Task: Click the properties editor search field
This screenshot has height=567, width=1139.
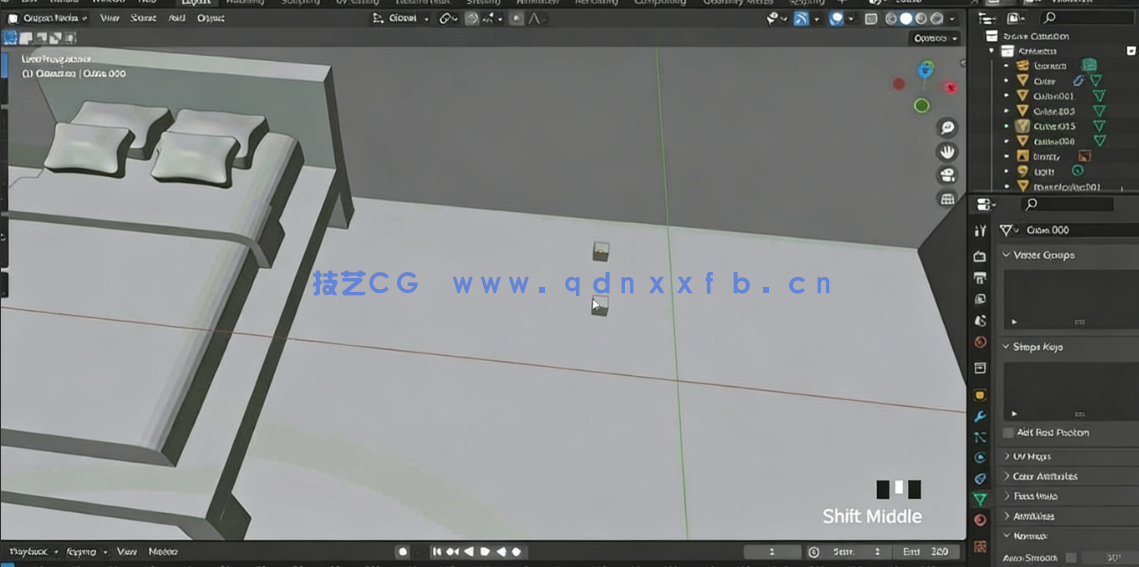Action: tap(1067, 204)
